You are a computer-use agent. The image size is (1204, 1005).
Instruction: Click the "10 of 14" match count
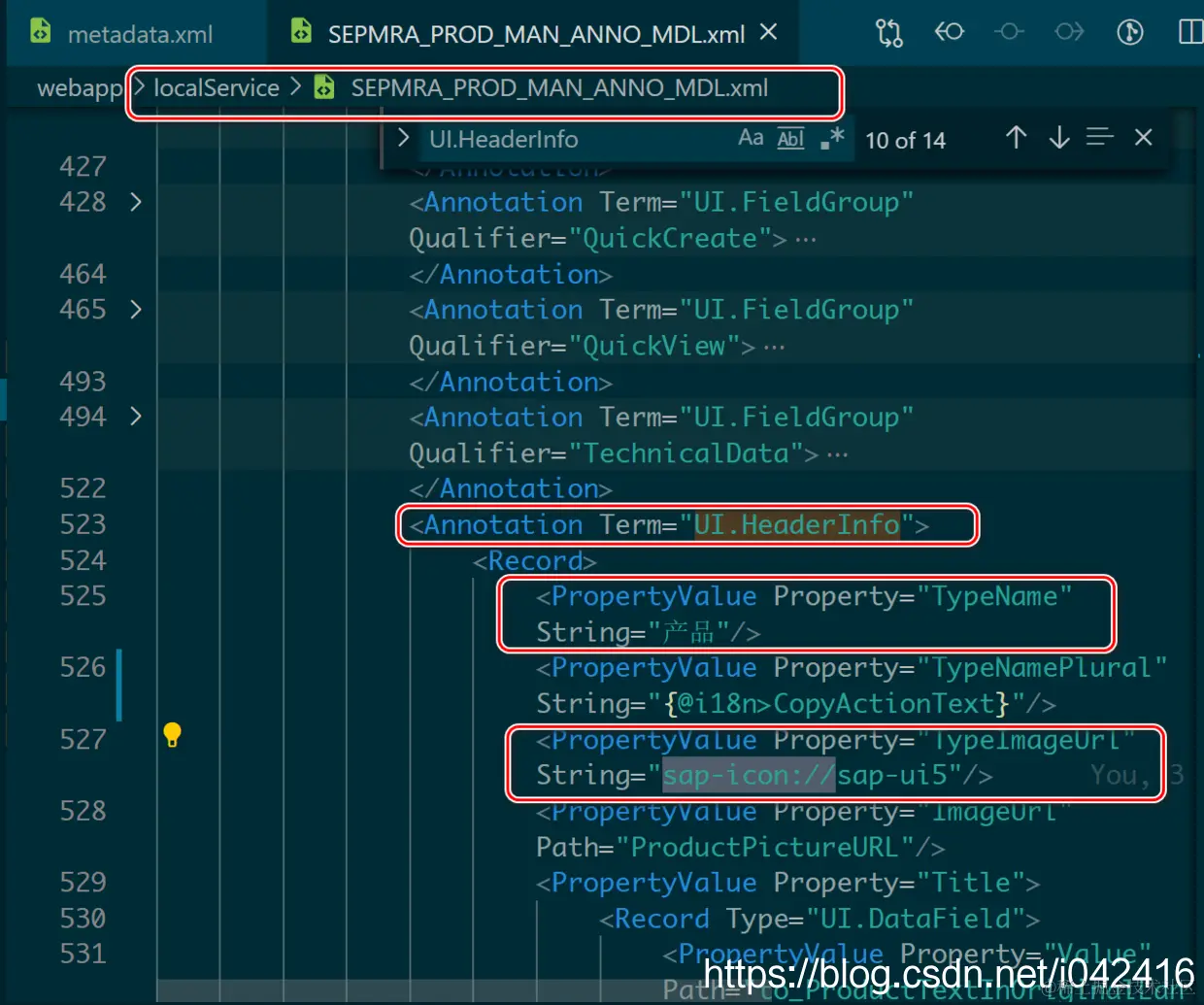[x=905, y=141]
